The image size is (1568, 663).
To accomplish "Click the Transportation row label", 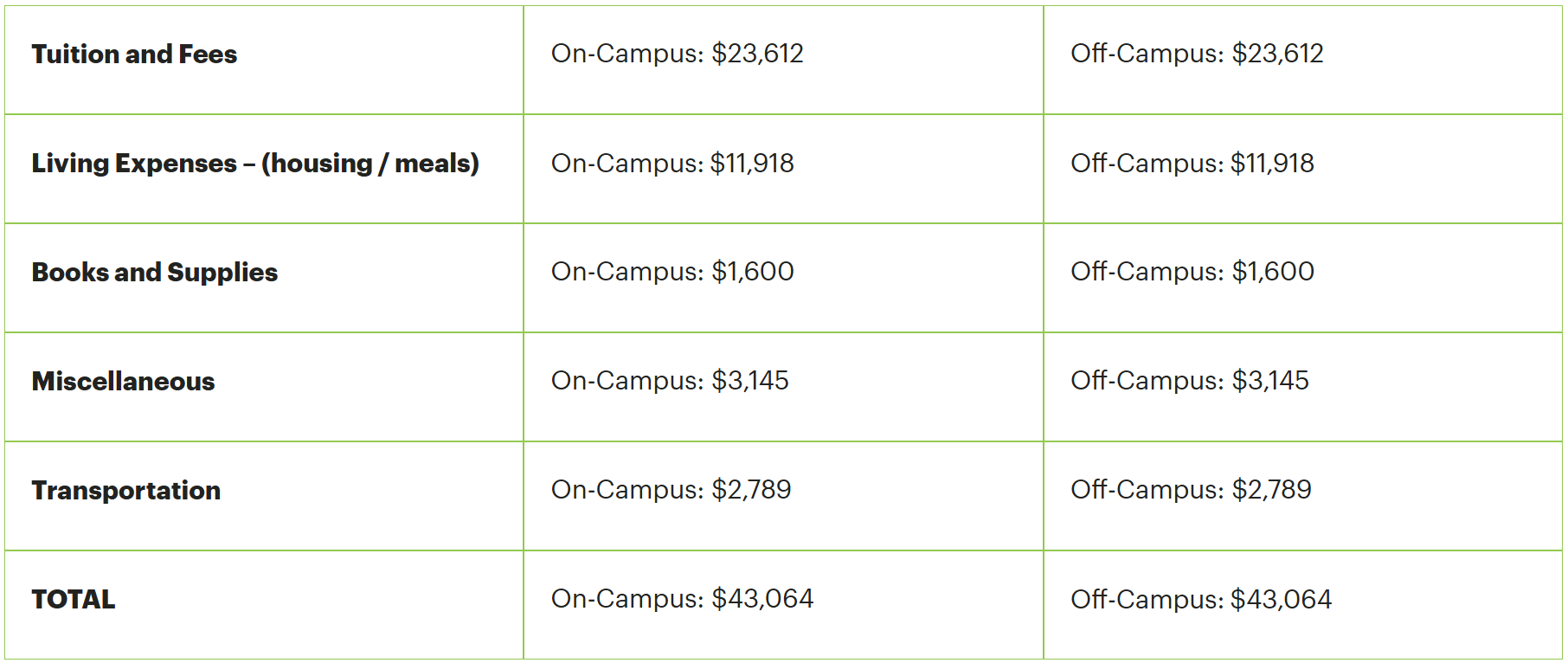I will (126, 491).
